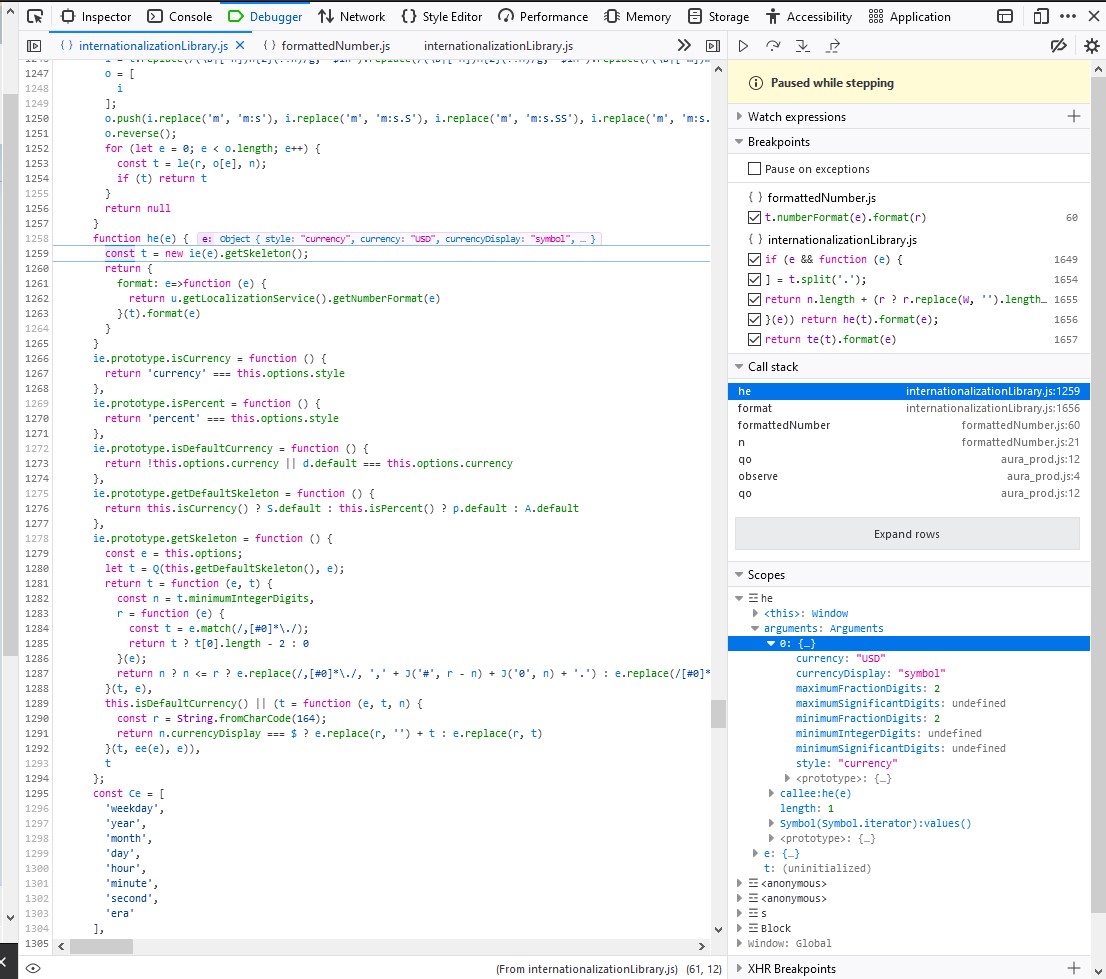
Task: Open the formattedNumber.js source tab
Action: pos(328,46)
